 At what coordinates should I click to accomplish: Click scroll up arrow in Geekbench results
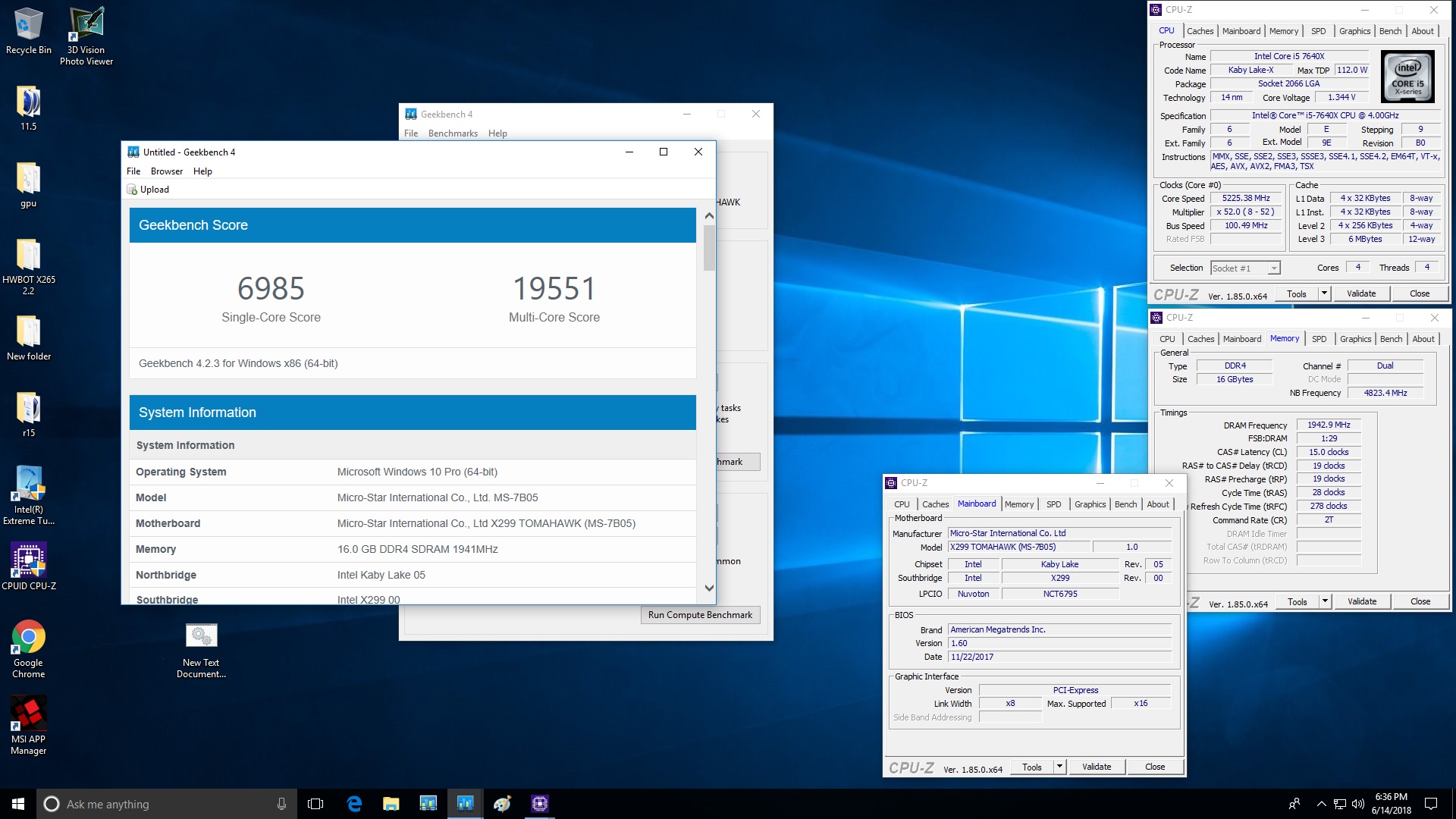click(709, 216)
